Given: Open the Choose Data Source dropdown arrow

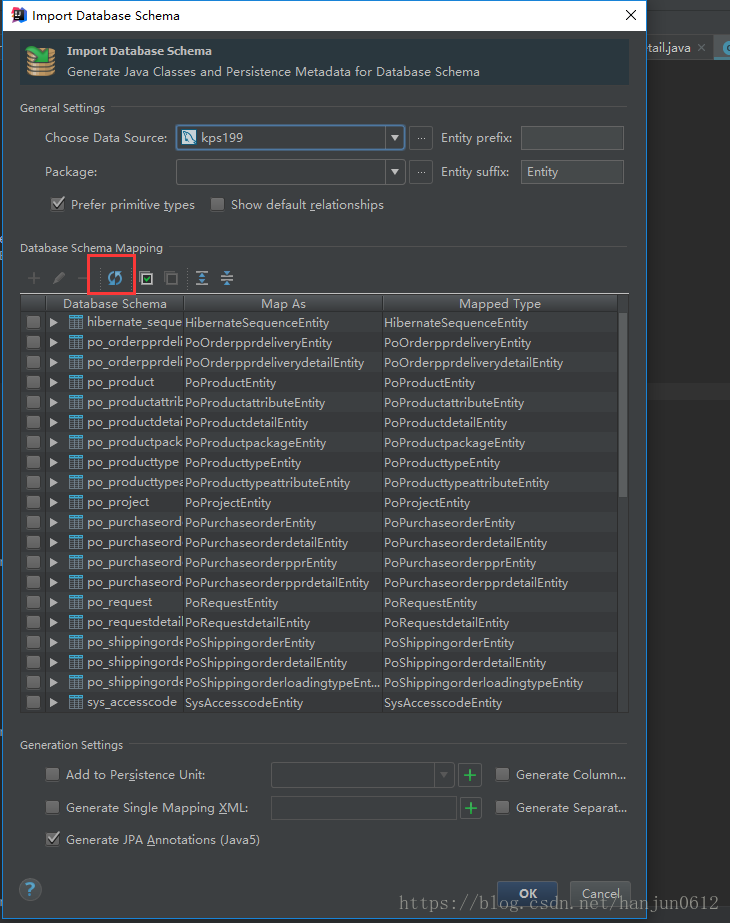Looking at the screenshot, I should click(x=395, y=138).
